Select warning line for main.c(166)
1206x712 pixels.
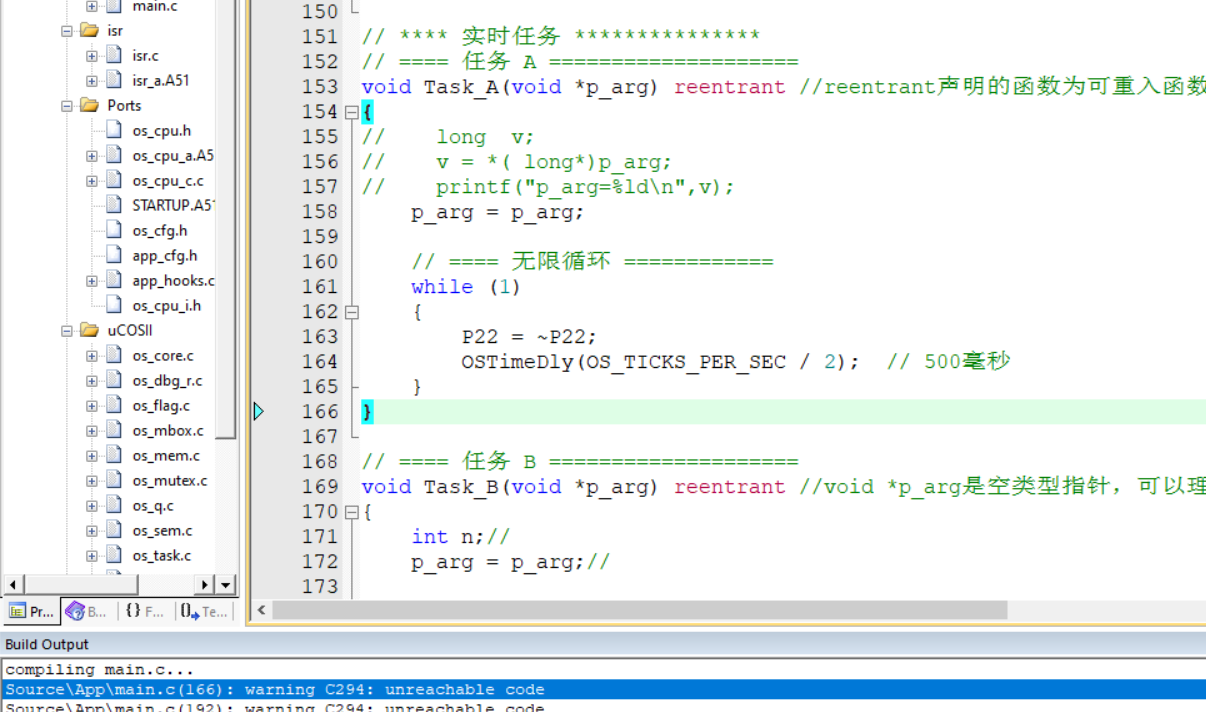coord(602,690)
